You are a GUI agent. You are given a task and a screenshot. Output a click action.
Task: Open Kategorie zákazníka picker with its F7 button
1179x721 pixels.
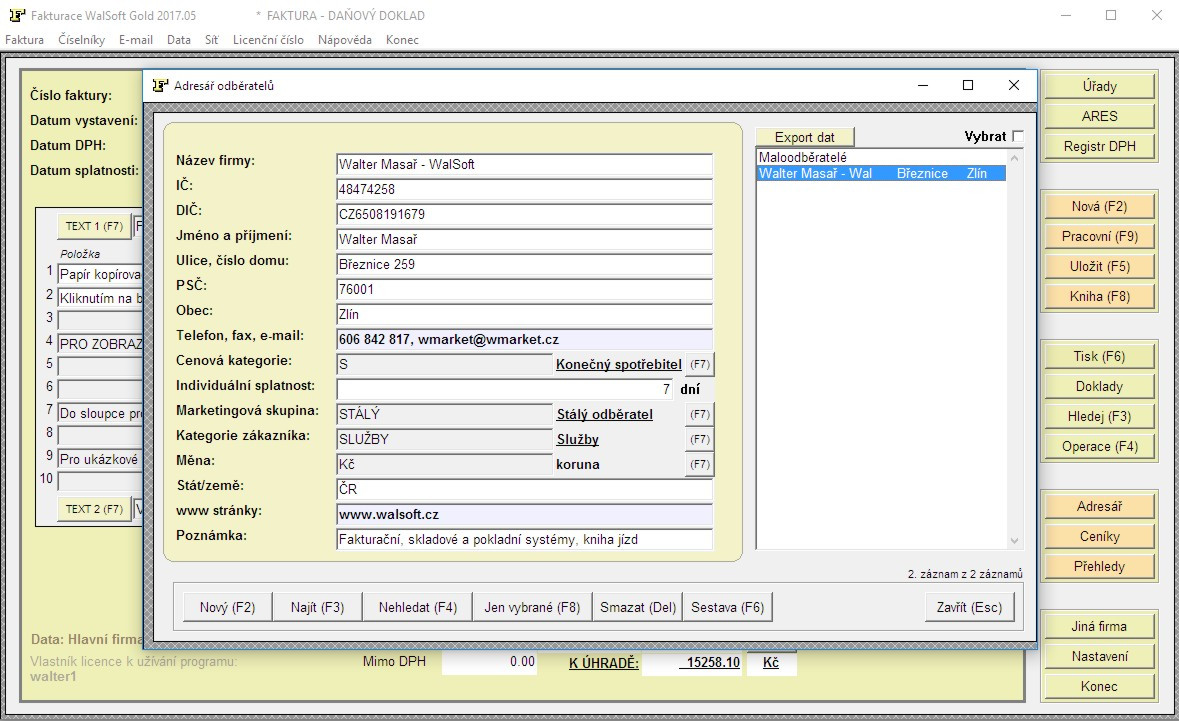[699, 439]
